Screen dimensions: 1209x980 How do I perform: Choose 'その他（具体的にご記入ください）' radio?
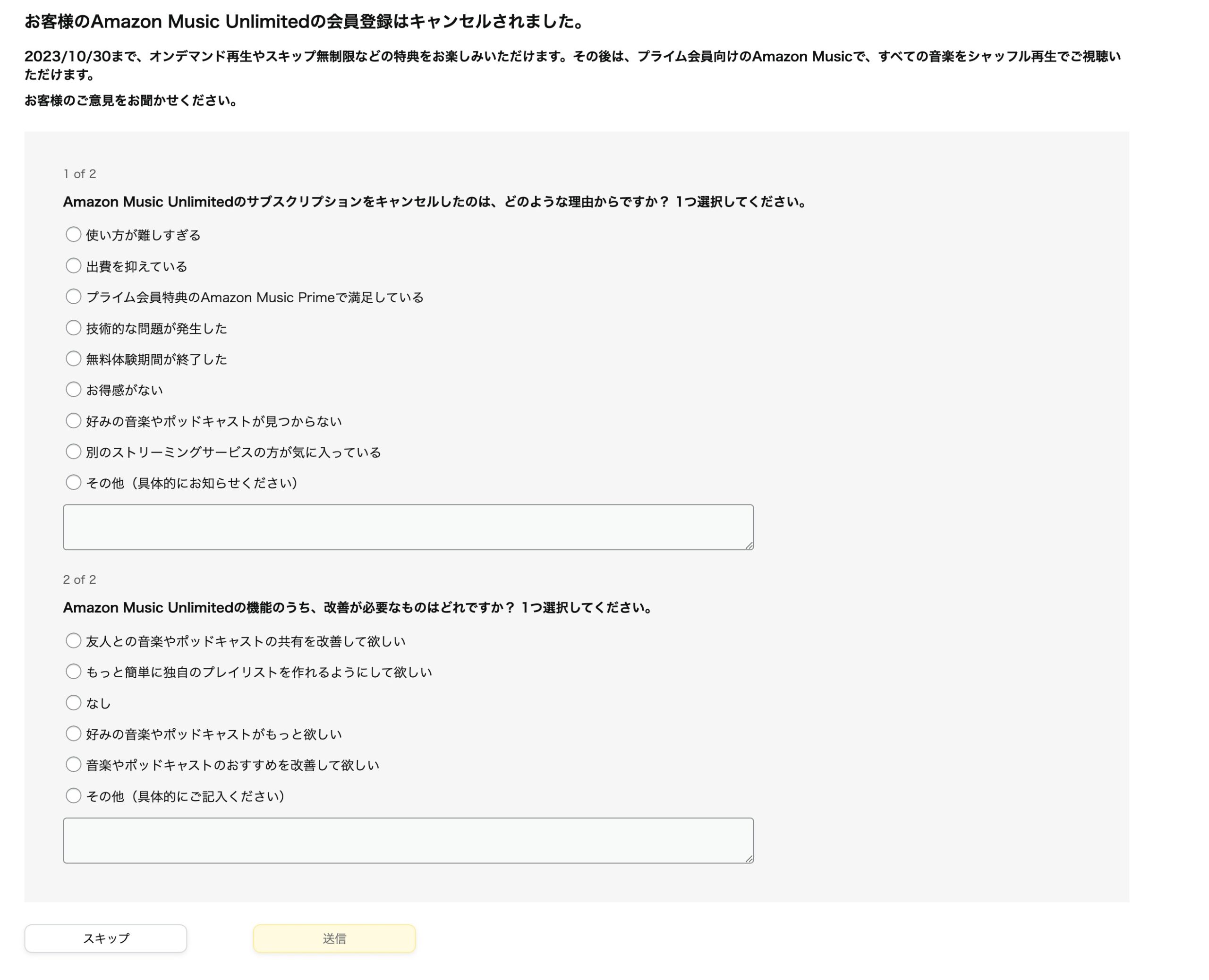pyautogui.click(x=73, y=795)
